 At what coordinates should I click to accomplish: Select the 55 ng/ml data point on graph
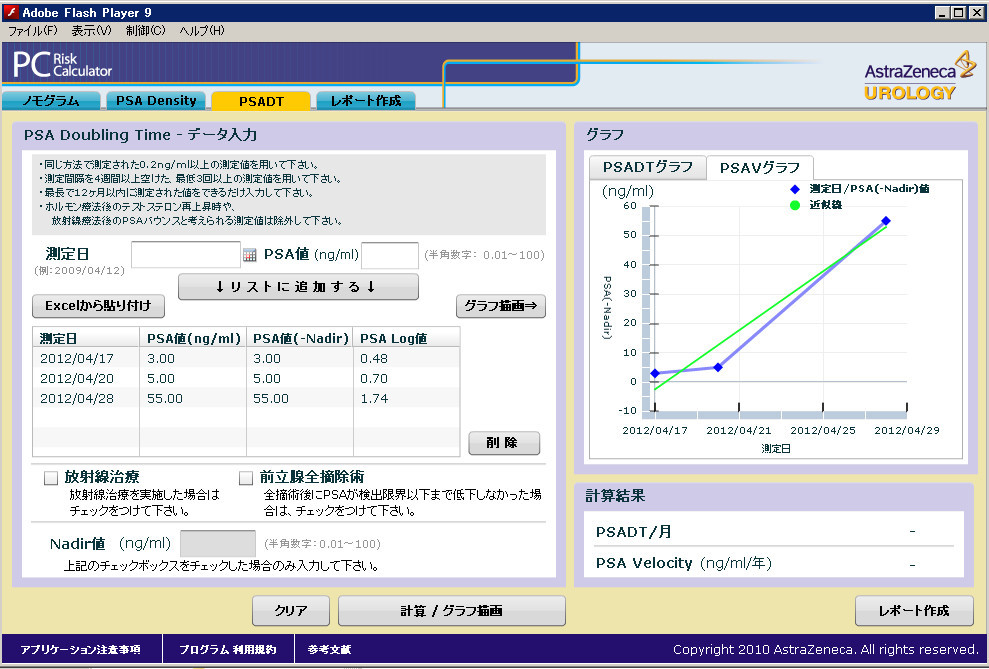(886, 221)
